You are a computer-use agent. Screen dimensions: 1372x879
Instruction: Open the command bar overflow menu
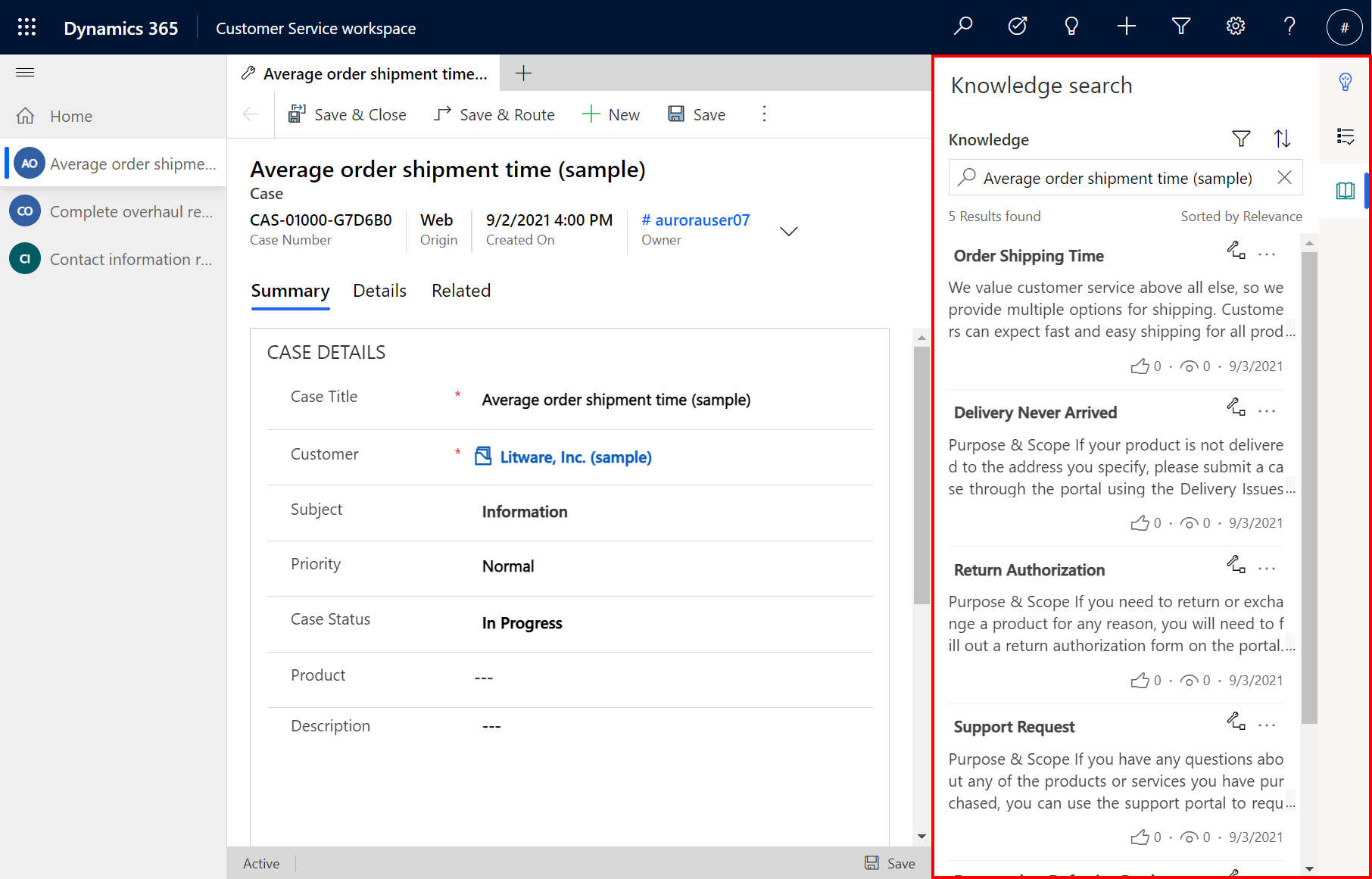point(764,114)
